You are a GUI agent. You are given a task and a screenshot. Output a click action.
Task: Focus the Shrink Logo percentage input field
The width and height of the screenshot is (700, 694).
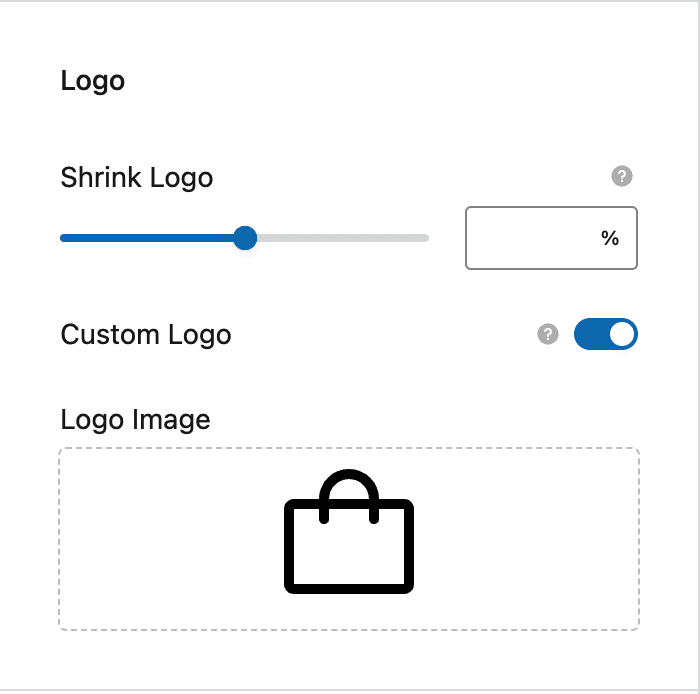551,238
